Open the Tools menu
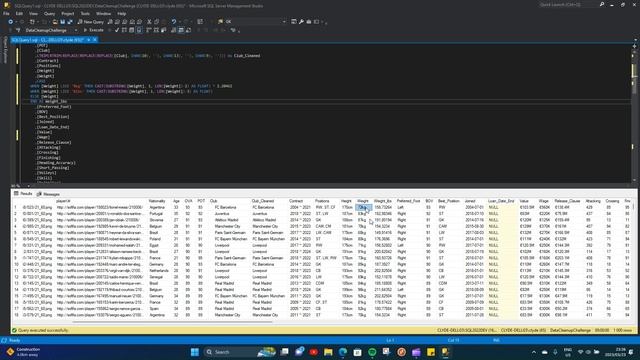 click(85, 13)
